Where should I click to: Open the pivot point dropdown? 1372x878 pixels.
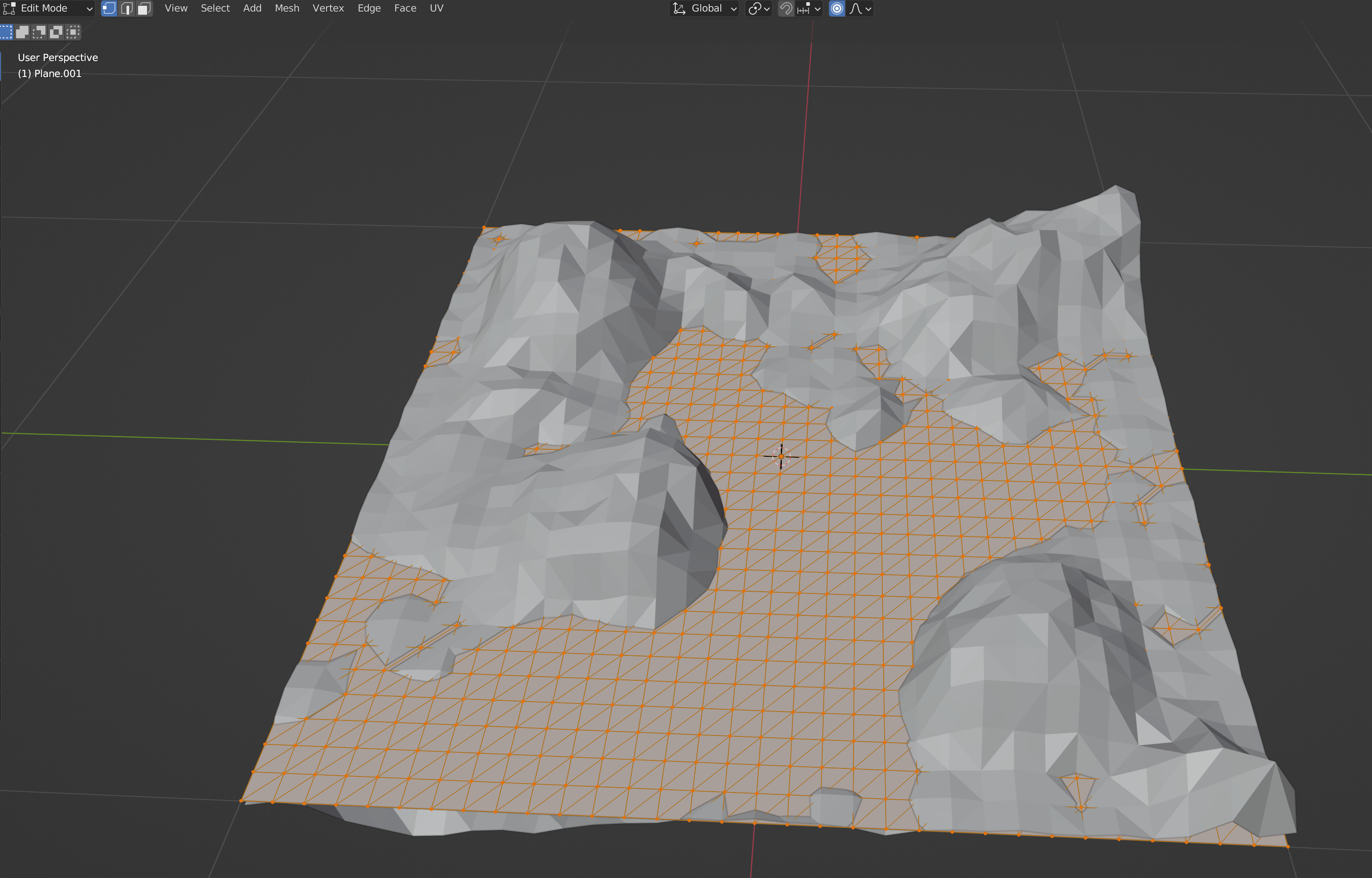tap(759, 8)
